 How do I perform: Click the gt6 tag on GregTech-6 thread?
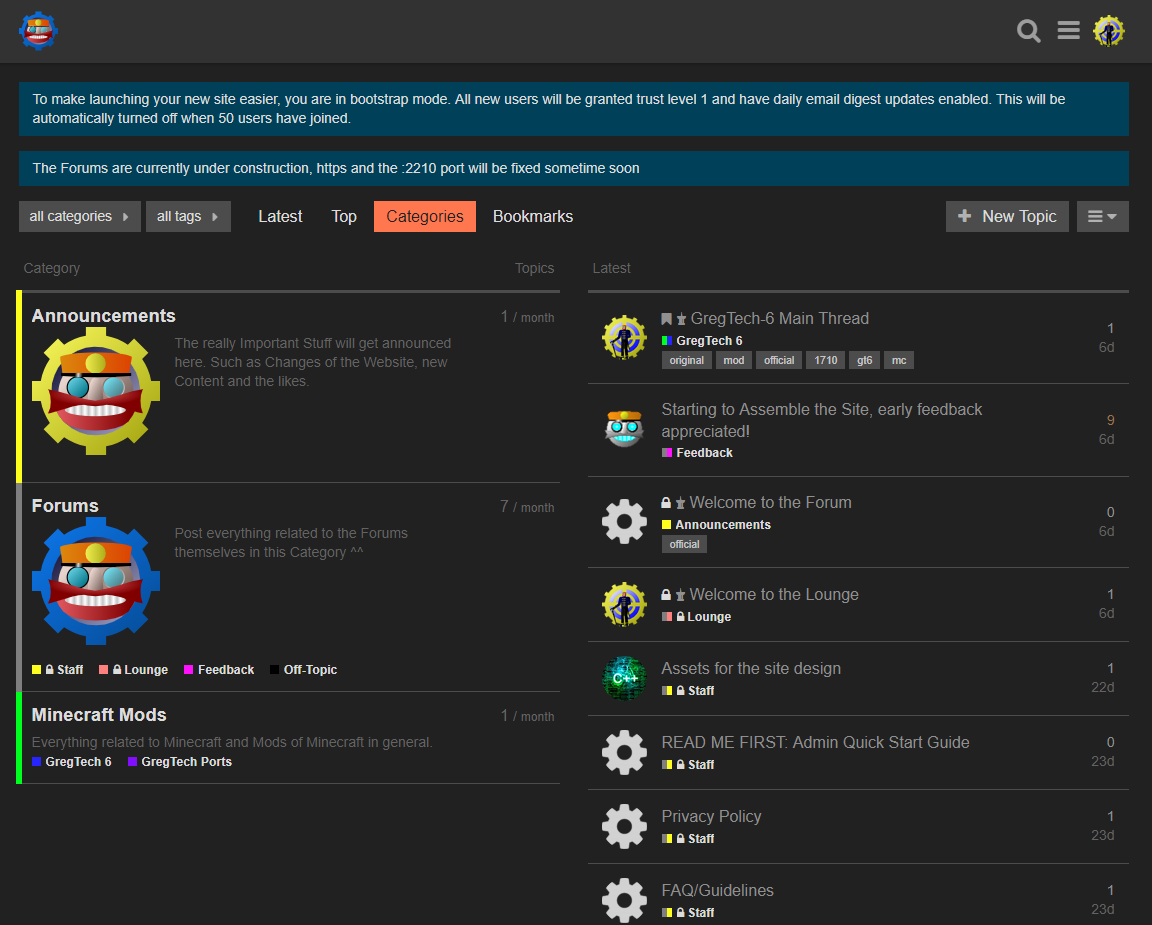(864, 360)
